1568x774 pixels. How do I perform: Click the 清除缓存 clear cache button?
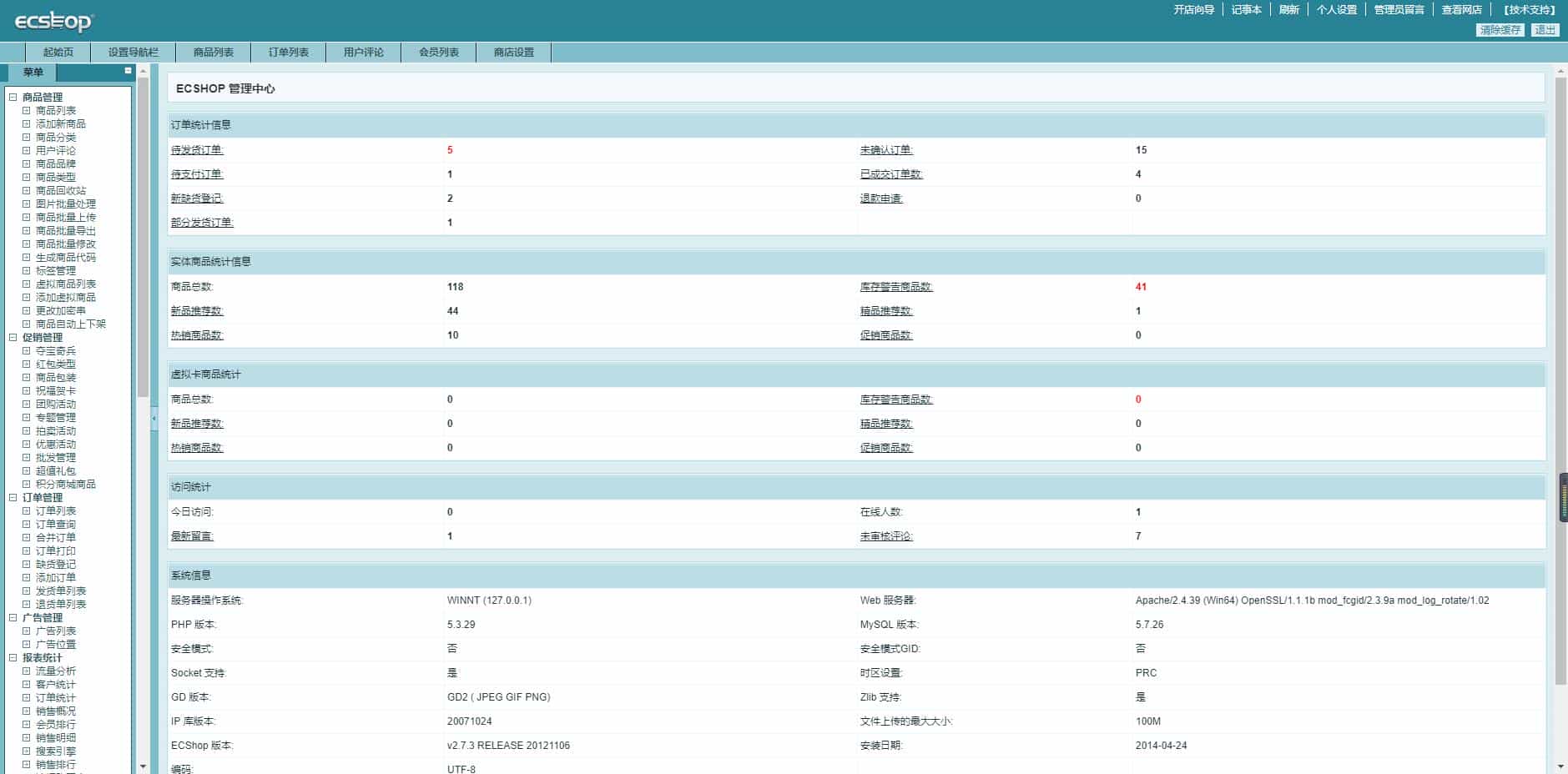[1500, 29]
